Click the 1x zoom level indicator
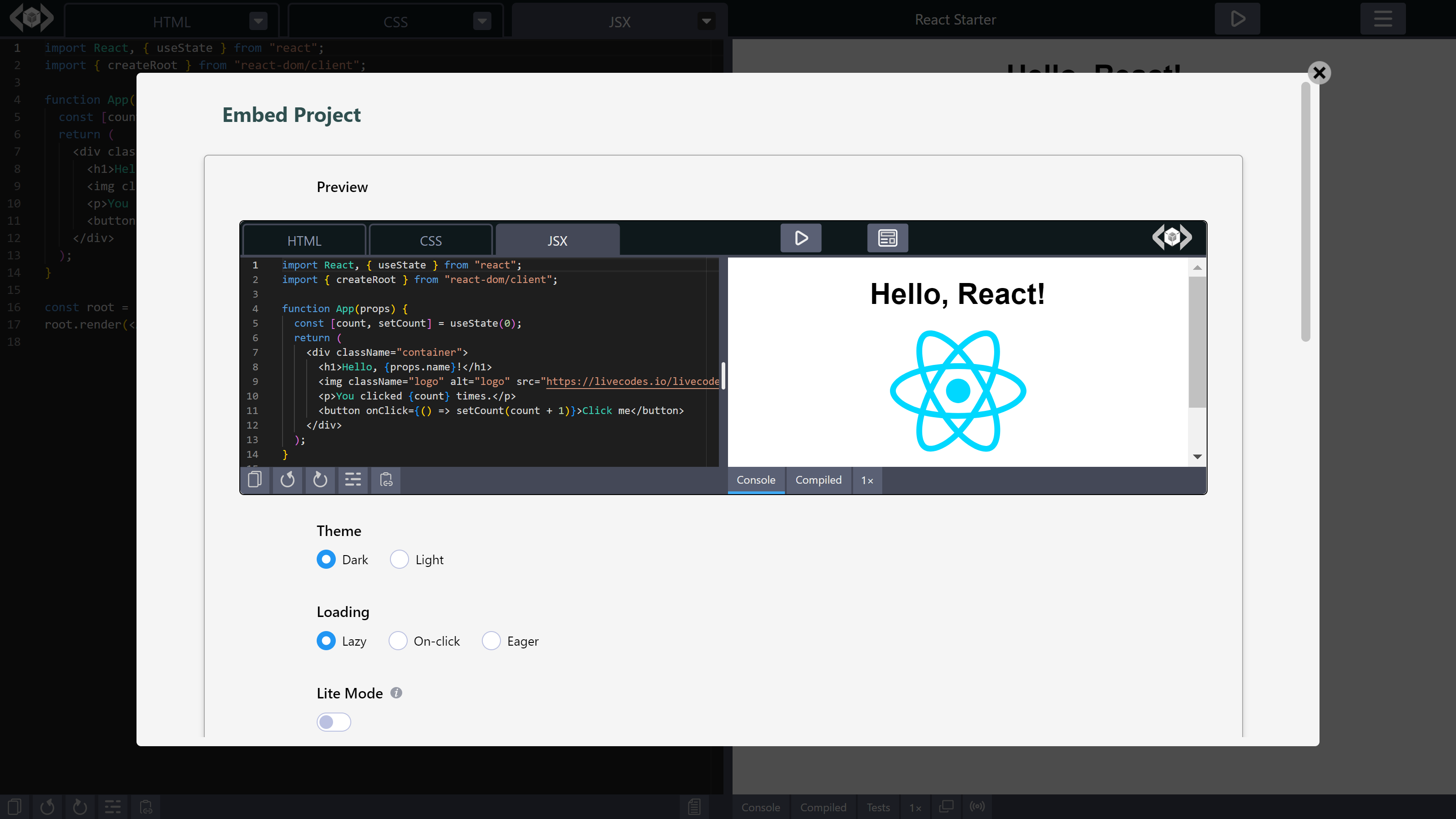The height and width of the screenshot is (819, 1456). click(x=867, y=480)
